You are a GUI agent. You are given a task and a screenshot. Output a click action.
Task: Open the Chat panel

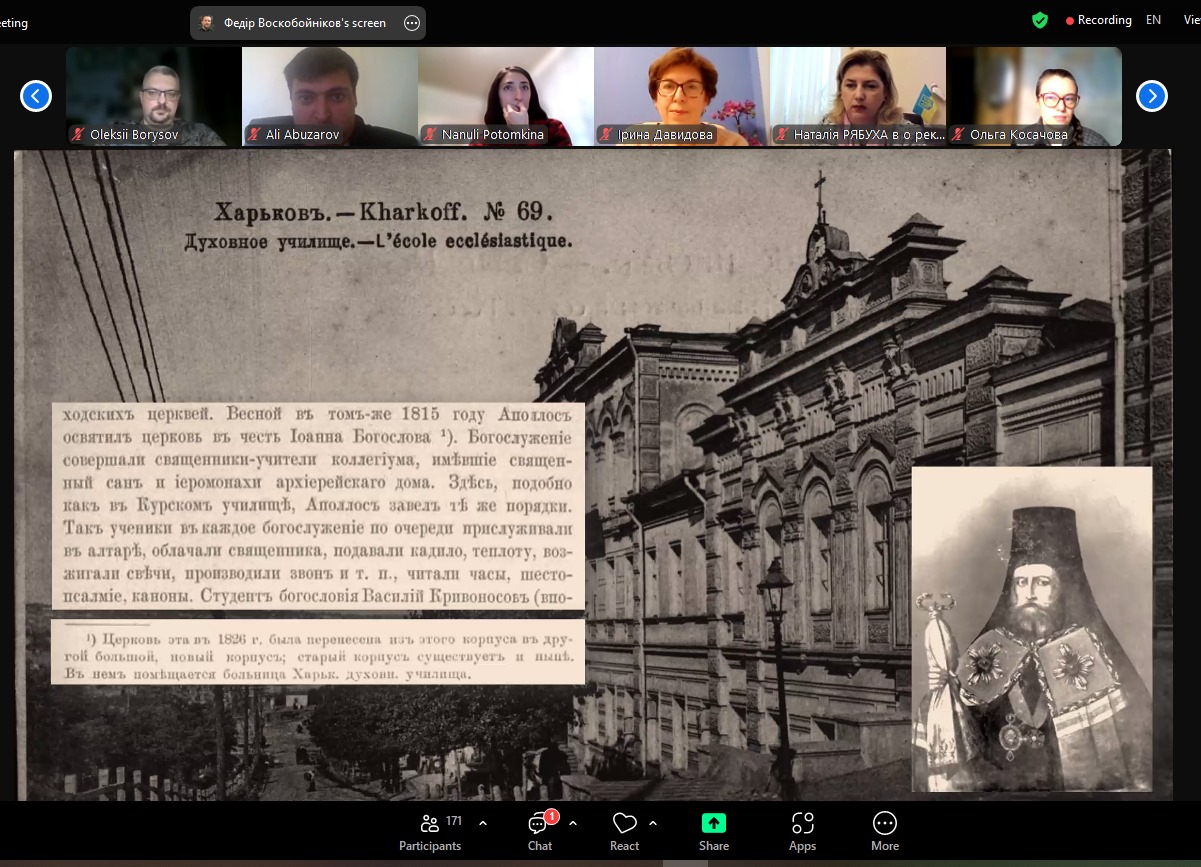[540, 830]
